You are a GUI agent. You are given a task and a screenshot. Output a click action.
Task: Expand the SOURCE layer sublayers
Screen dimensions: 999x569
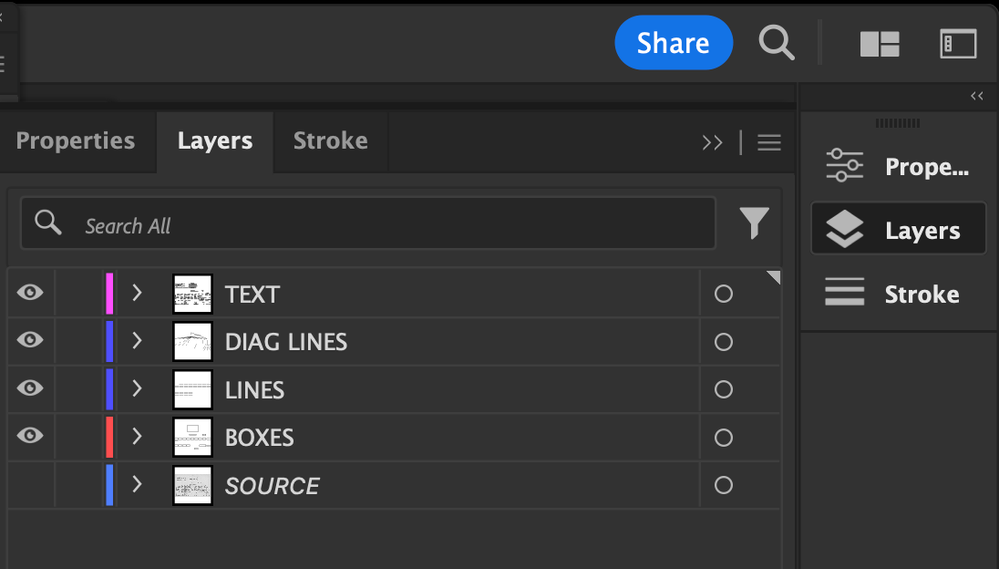click(137, 485)
